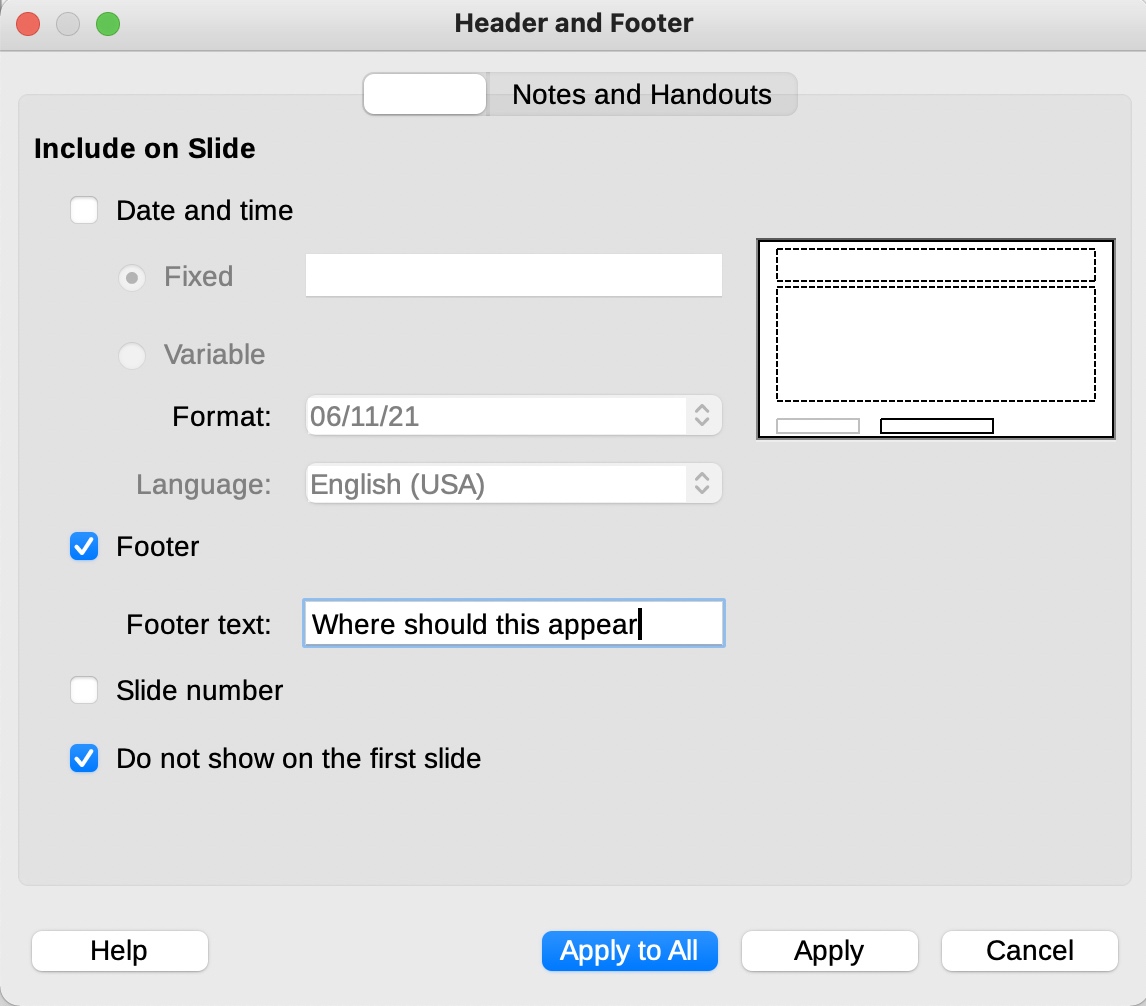This screenshot has height=1006, width=1146.
Task: Click the slide placement preview thumbnail
Action: coord(936,337)
